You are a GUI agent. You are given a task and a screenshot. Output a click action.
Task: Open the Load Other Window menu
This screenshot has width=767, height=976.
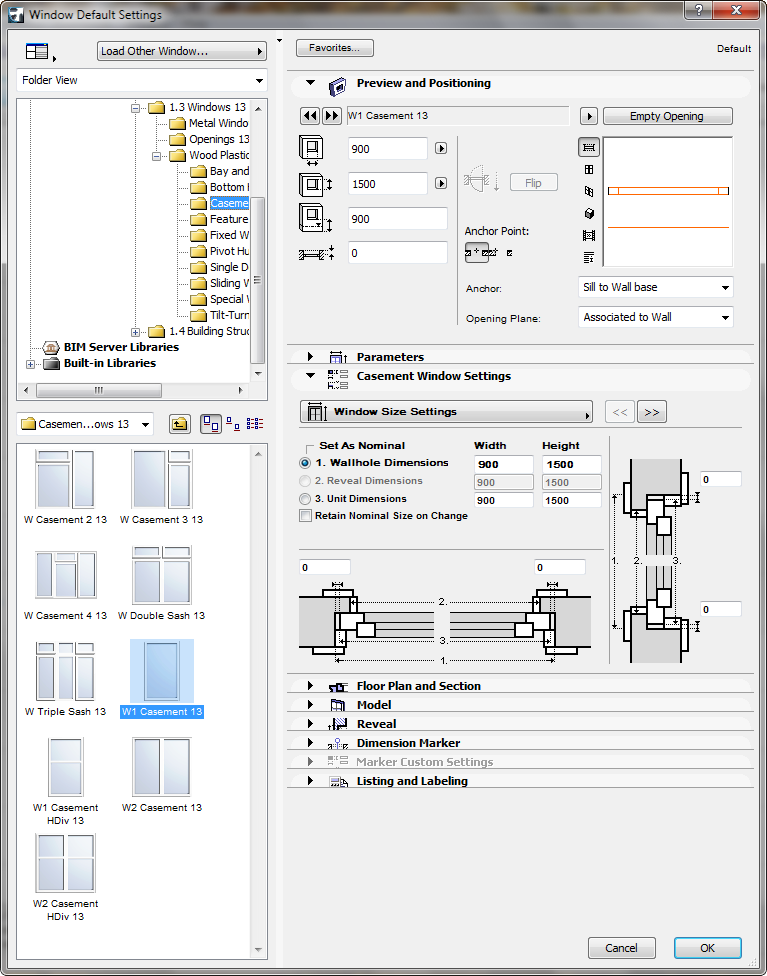[181, 51]
